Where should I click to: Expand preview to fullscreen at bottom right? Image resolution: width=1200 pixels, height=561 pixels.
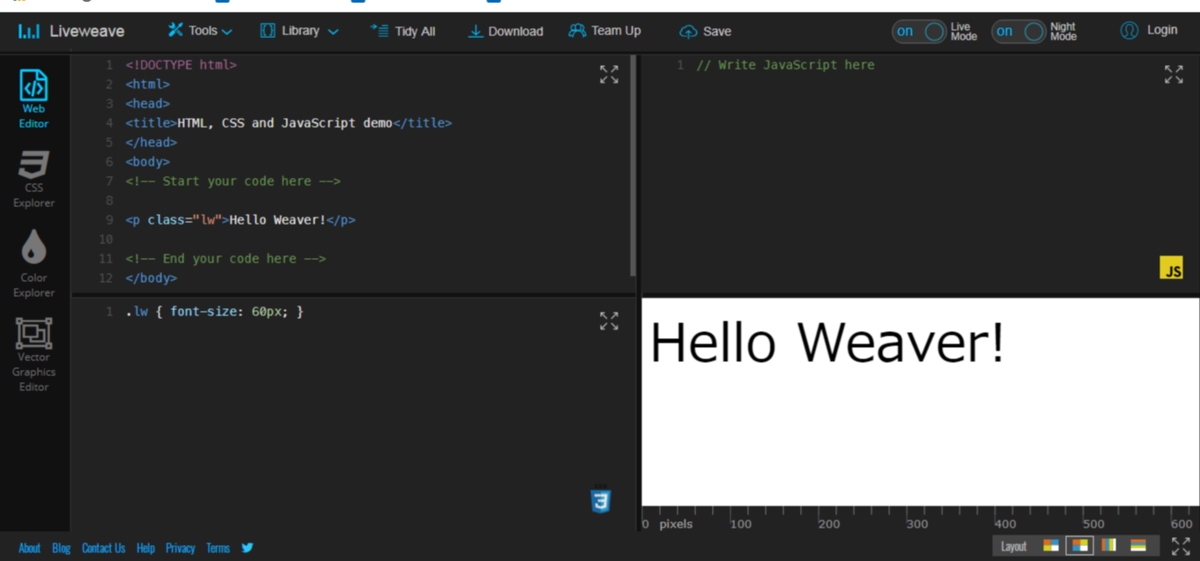tap(1180, 546)
